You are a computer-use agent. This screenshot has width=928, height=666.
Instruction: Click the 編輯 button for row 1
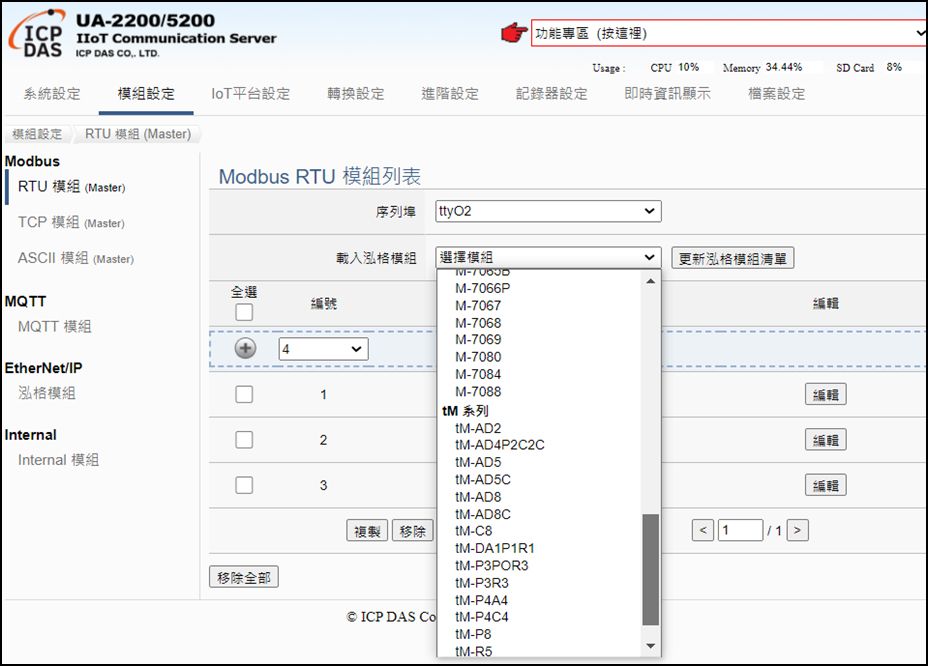point(826,394)
